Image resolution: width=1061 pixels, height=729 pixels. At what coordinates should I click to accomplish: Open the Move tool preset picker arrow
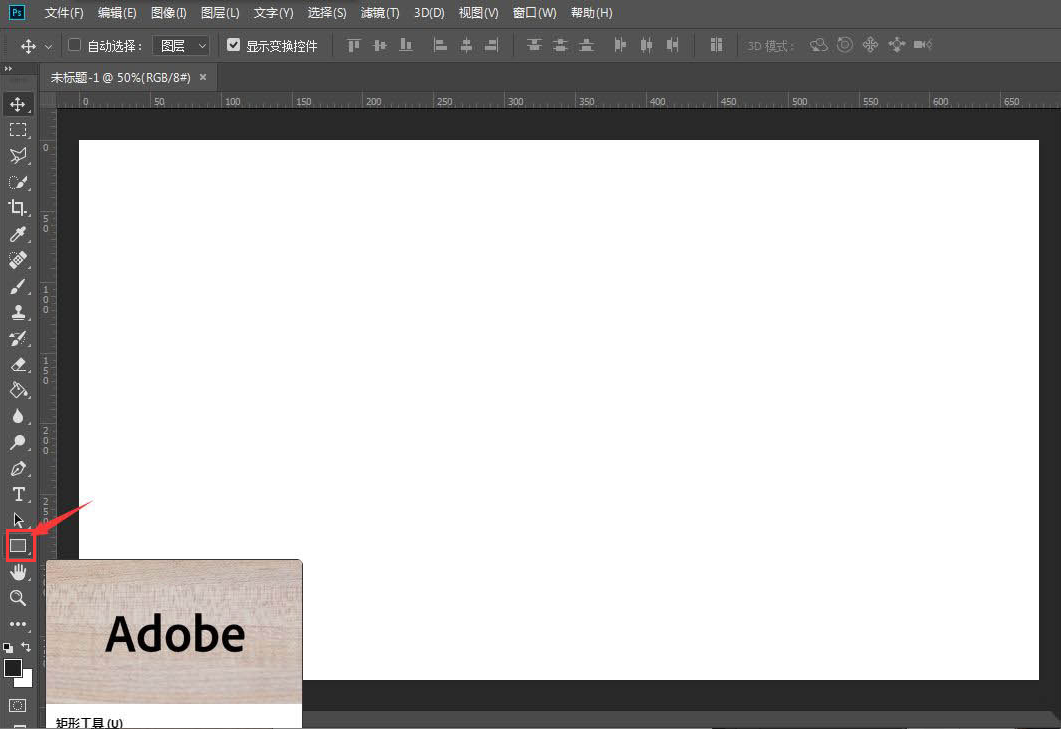point(48,46)
